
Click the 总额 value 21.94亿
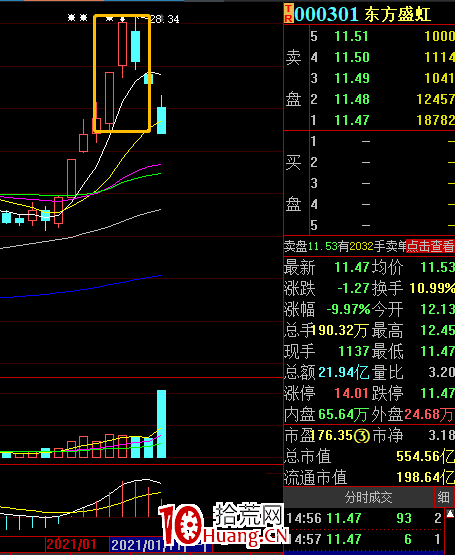[343, 372]
